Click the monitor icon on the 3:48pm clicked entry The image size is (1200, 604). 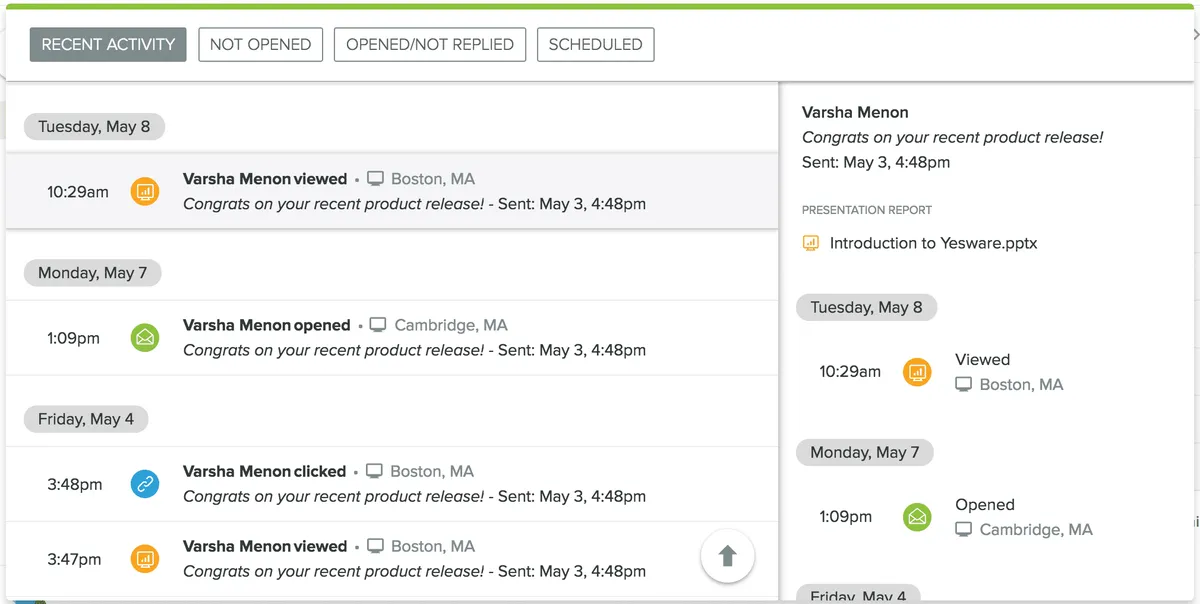tap(375, 470)
